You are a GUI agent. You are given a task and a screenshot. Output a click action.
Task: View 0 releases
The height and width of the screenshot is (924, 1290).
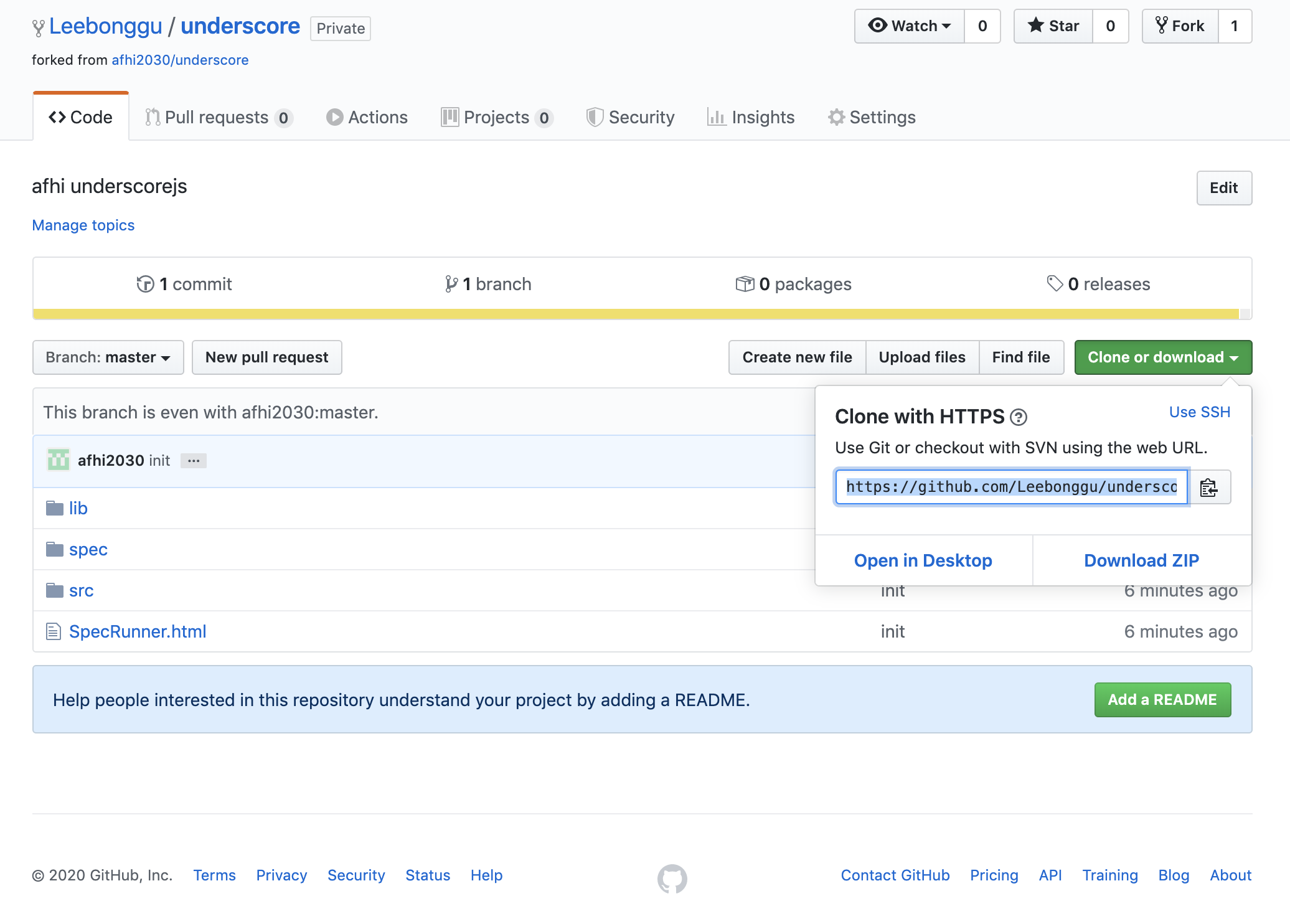coord(1099,284)
